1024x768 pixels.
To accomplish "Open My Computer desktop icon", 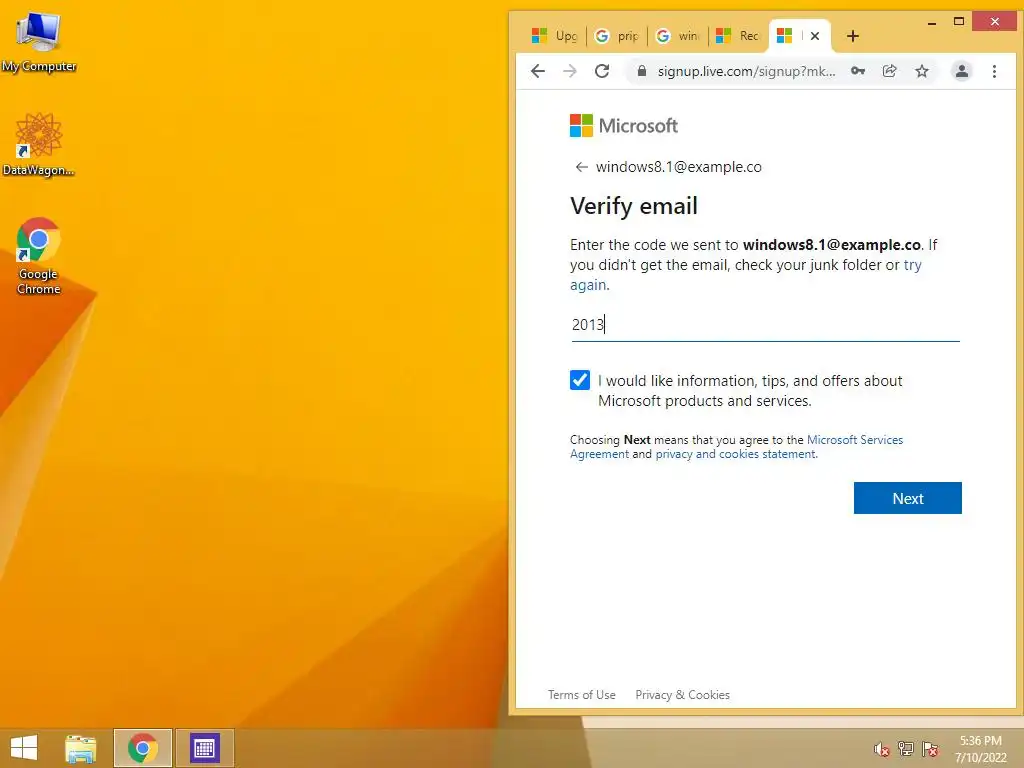I will [39, 41].
